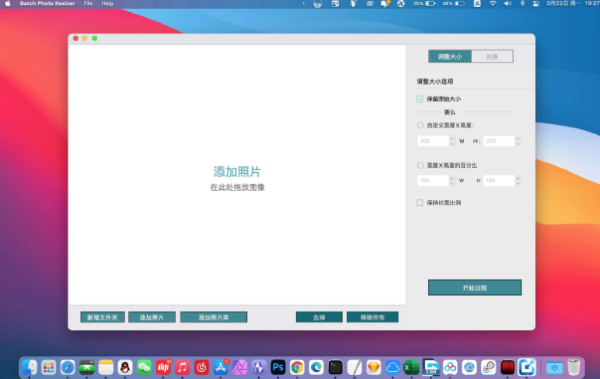Click the 移除所有 button

tap(372, 317)
